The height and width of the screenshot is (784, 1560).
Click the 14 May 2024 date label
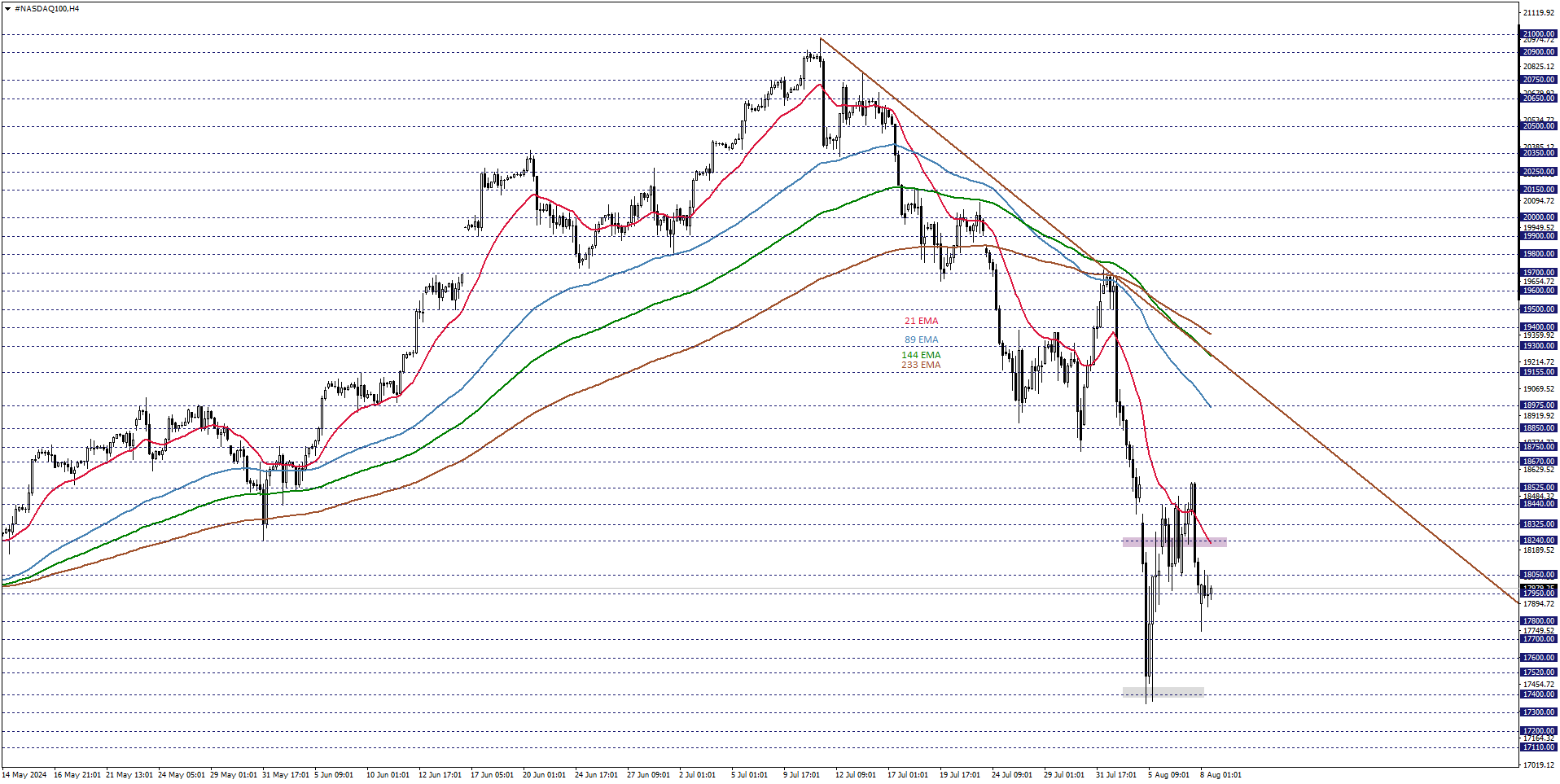tap(25, 775)
